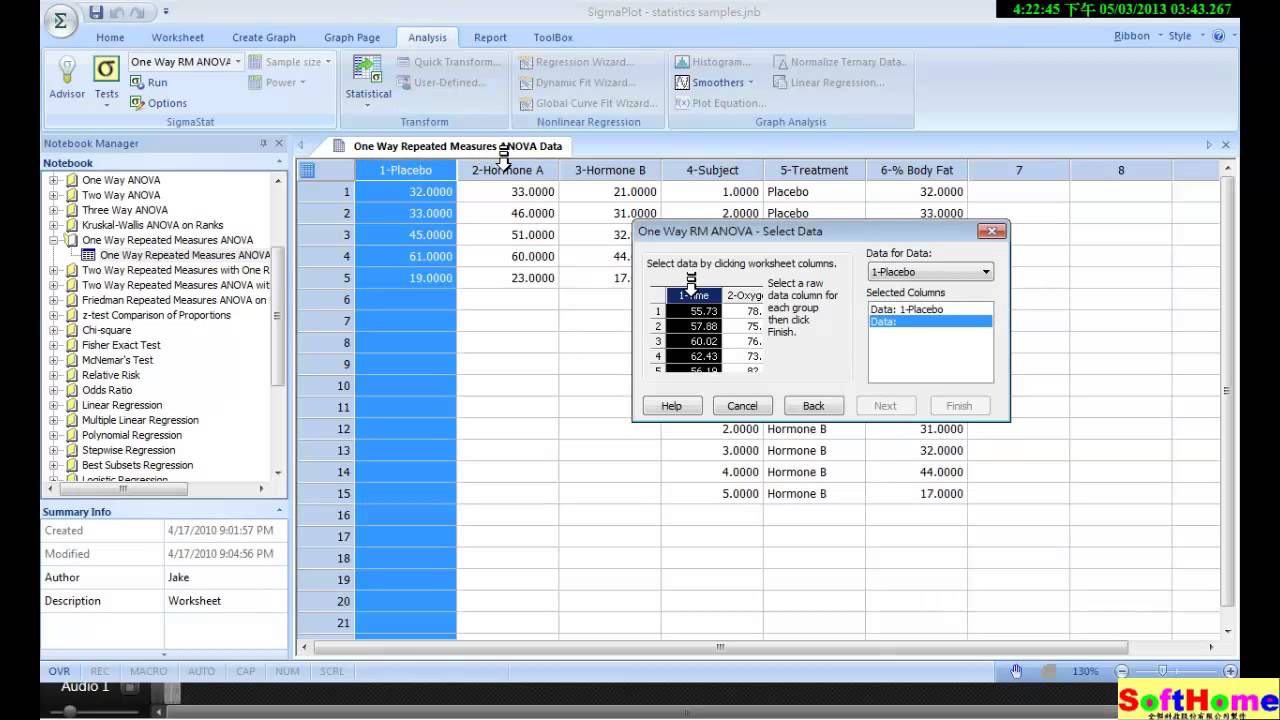Collapse the Summary Info section chevron
Screen dimensions: 1280x720
click(279, 511)
